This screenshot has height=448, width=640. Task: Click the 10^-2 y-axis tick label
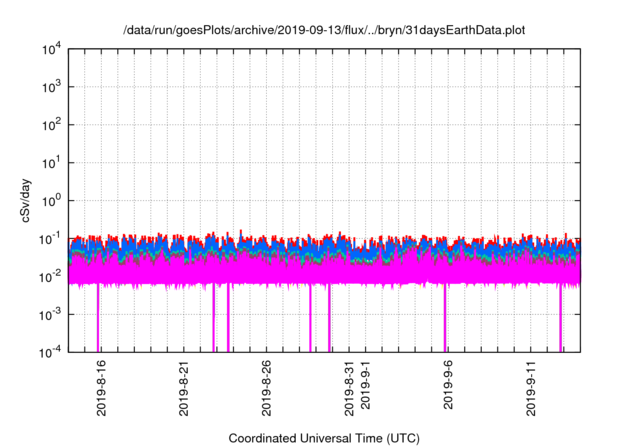point(50,277)
